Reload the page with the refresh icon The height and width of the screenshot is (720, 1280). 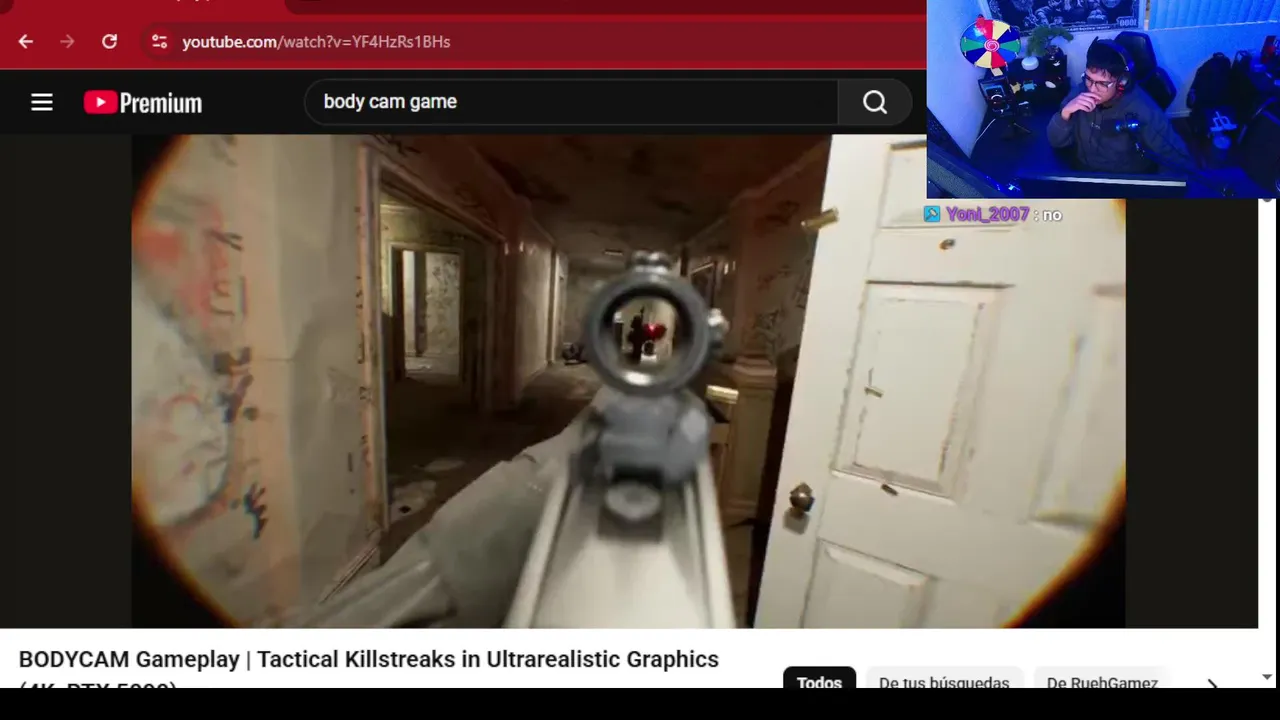point(109,42)
